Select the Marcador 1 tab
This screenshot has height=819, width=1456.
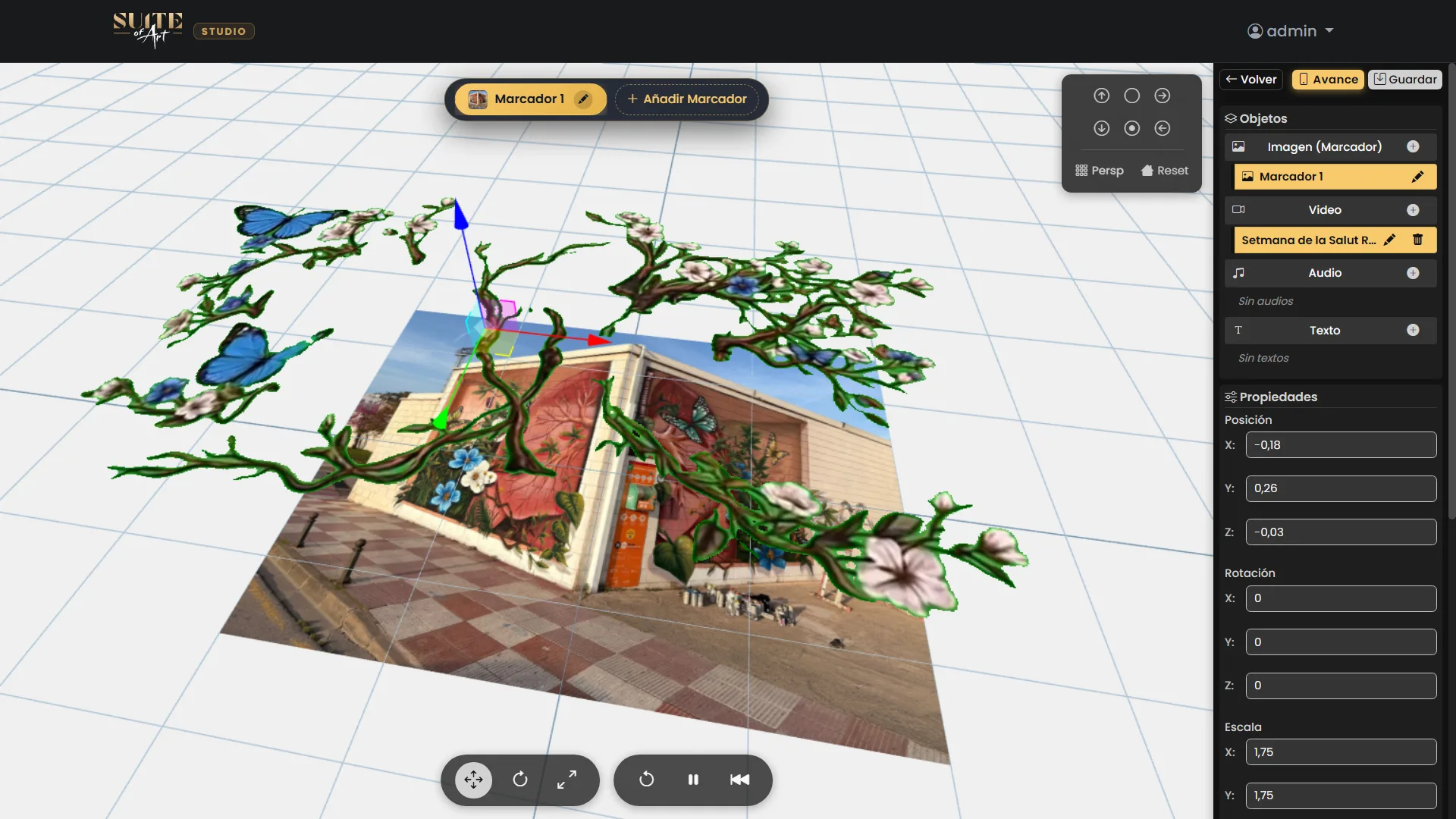click(529, 99)
